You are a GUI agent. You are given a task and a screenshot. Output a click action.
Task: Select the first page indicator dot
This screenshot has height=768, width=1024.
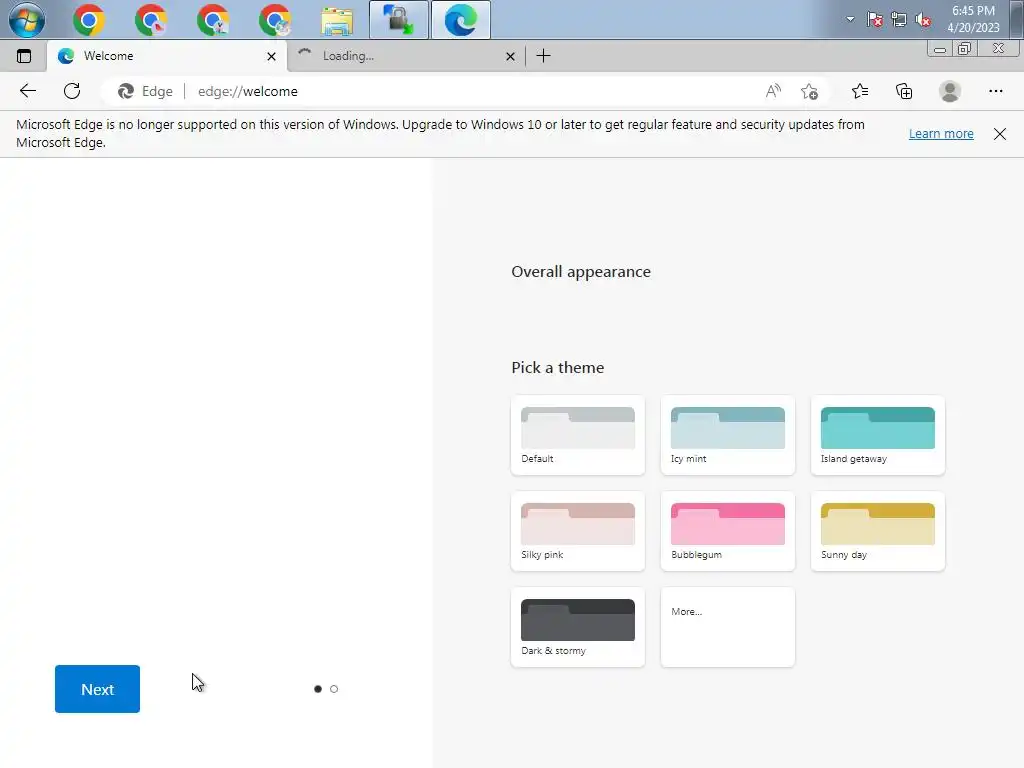(x=318, y=689)
